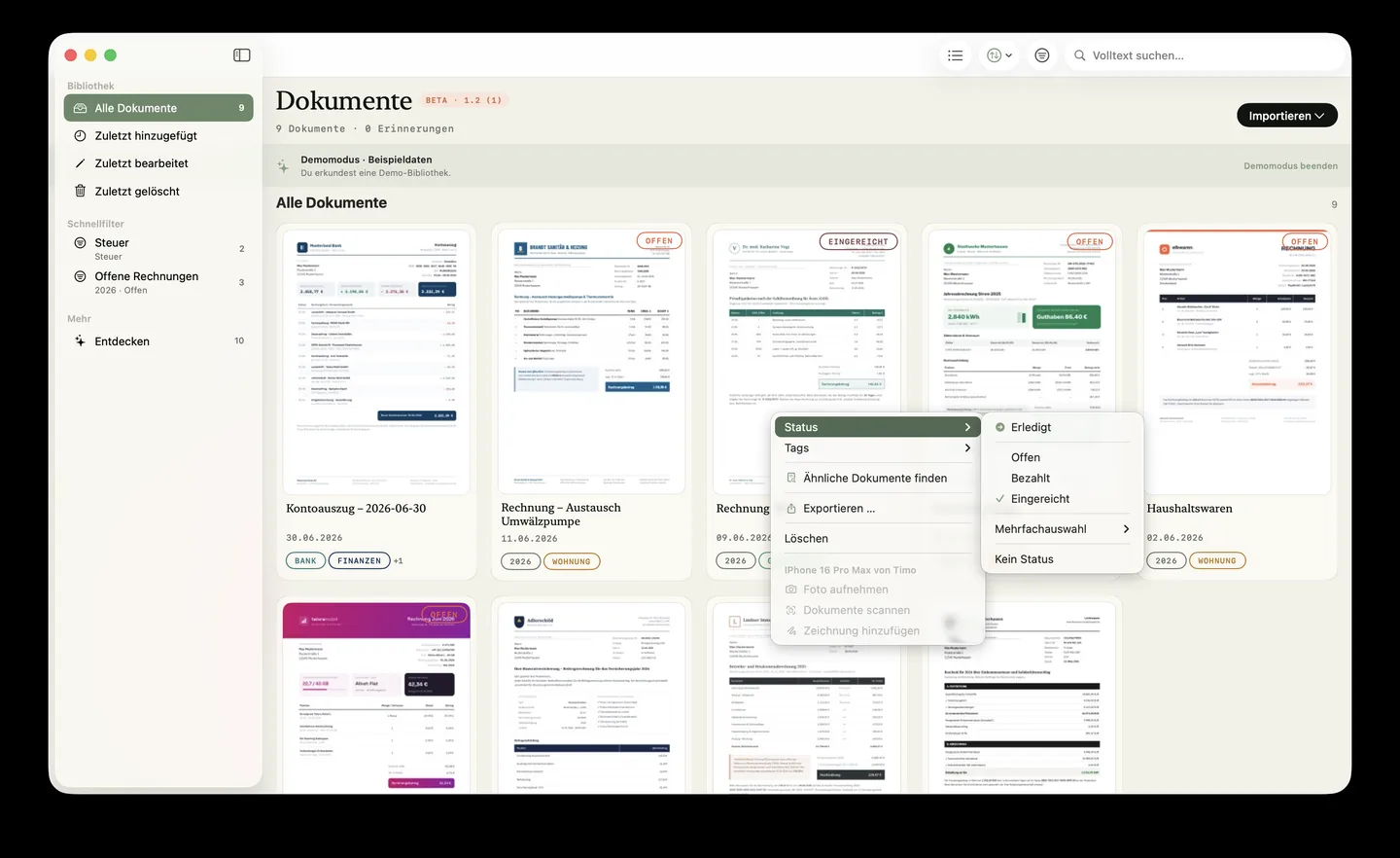Expand the Tags submenu entry
This screenshot has width=1400, height=858.
[877, 448]
